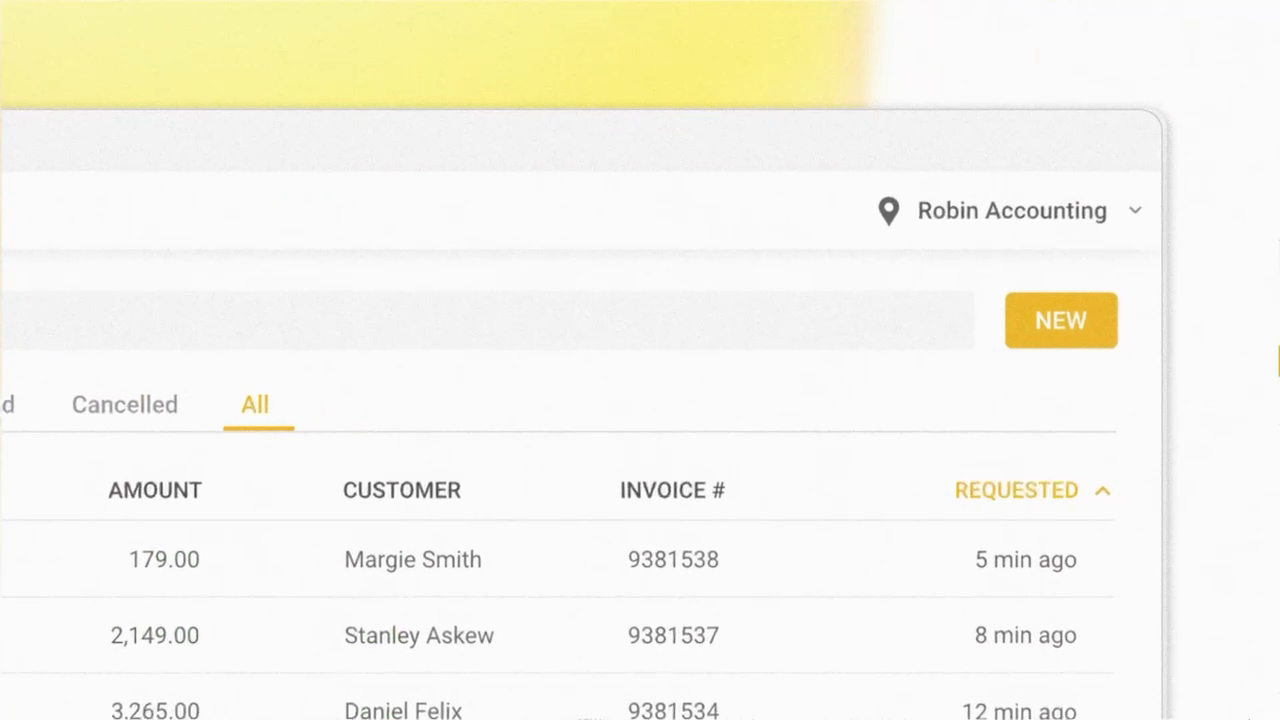Select invoice number 9381534
1280x720 pixels.
click(673, 710)
